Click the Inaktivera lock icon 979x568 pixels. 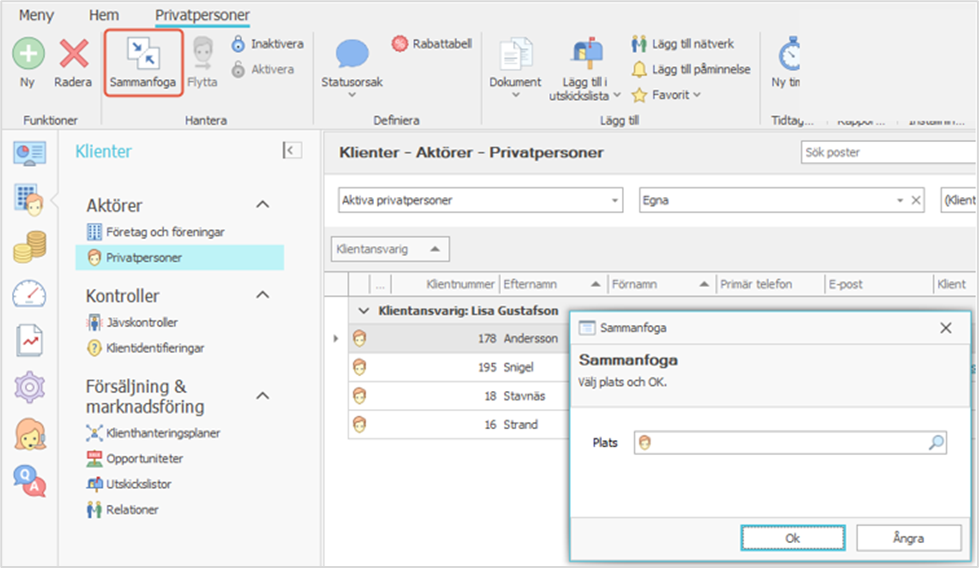(238, 44)
